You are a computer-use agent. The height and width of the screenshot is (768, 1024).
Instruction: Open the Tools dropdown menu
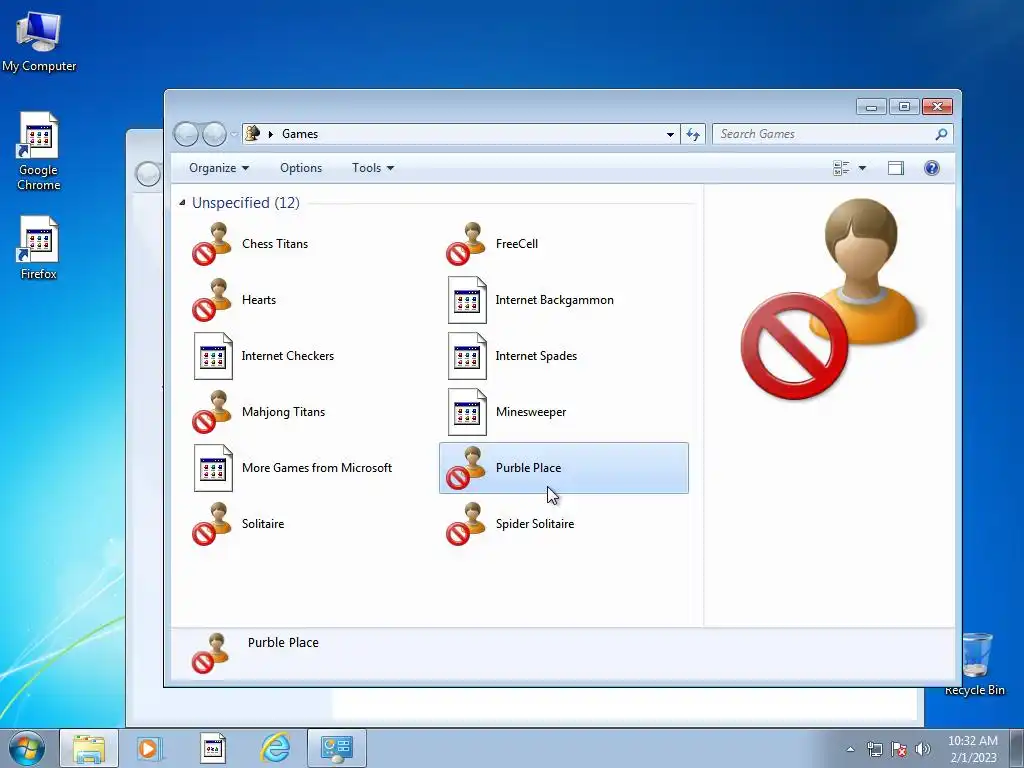[373, 168]
